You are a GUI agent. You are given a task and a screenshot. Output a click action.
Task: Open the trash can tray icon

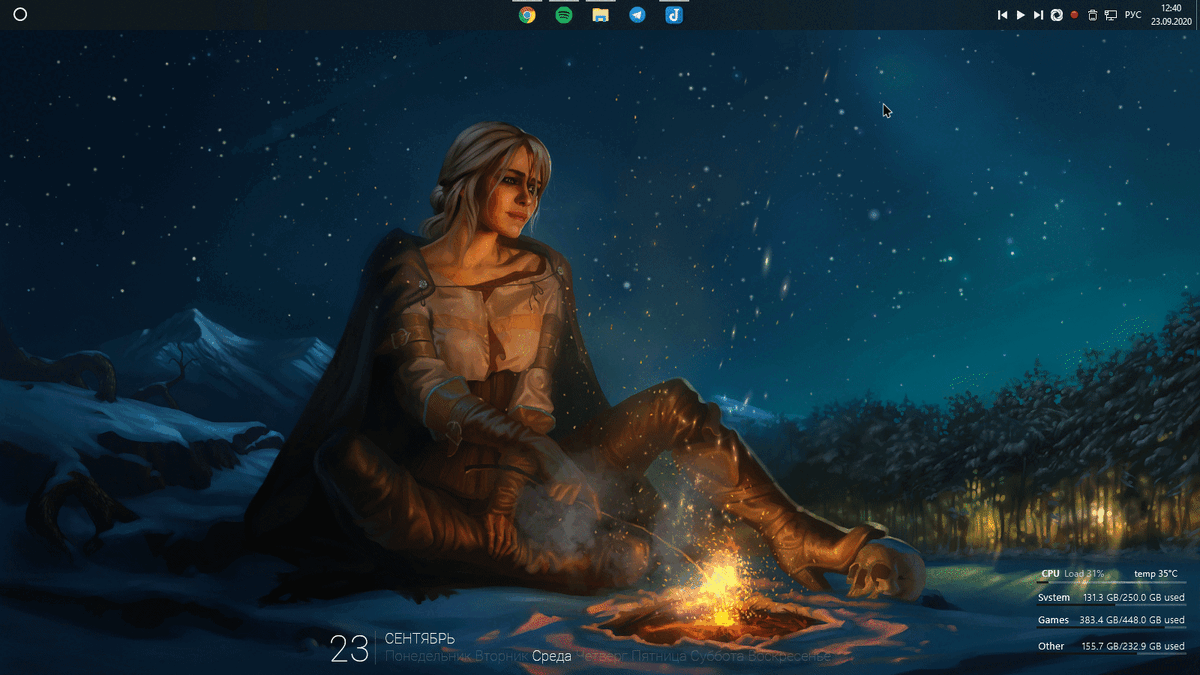click(x=1092, y=15)
